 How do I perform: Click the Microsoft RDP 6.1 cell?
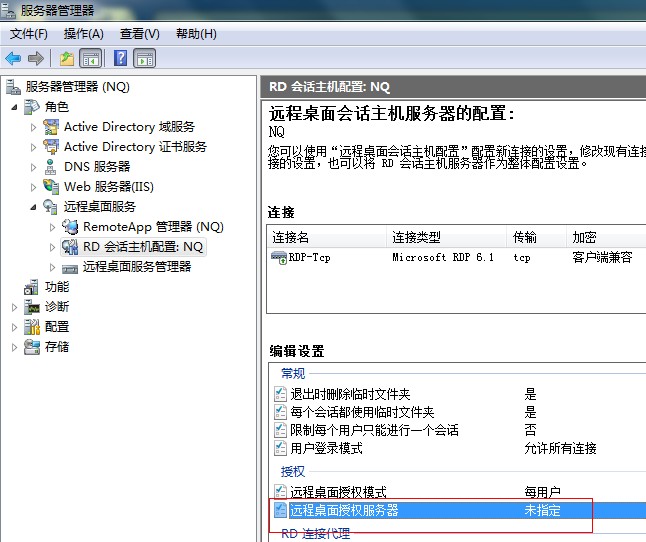tap(443, 258)
